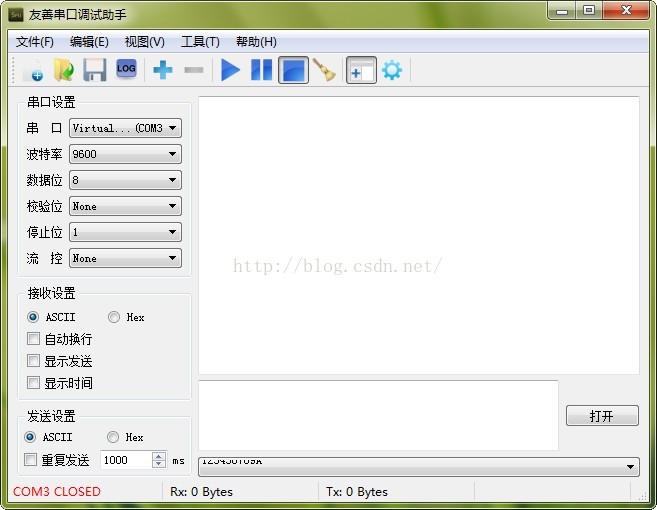Open the 串口 Virtual COM3 dropdown
This screenshot has width=657, height=510.
coord(125,128)
